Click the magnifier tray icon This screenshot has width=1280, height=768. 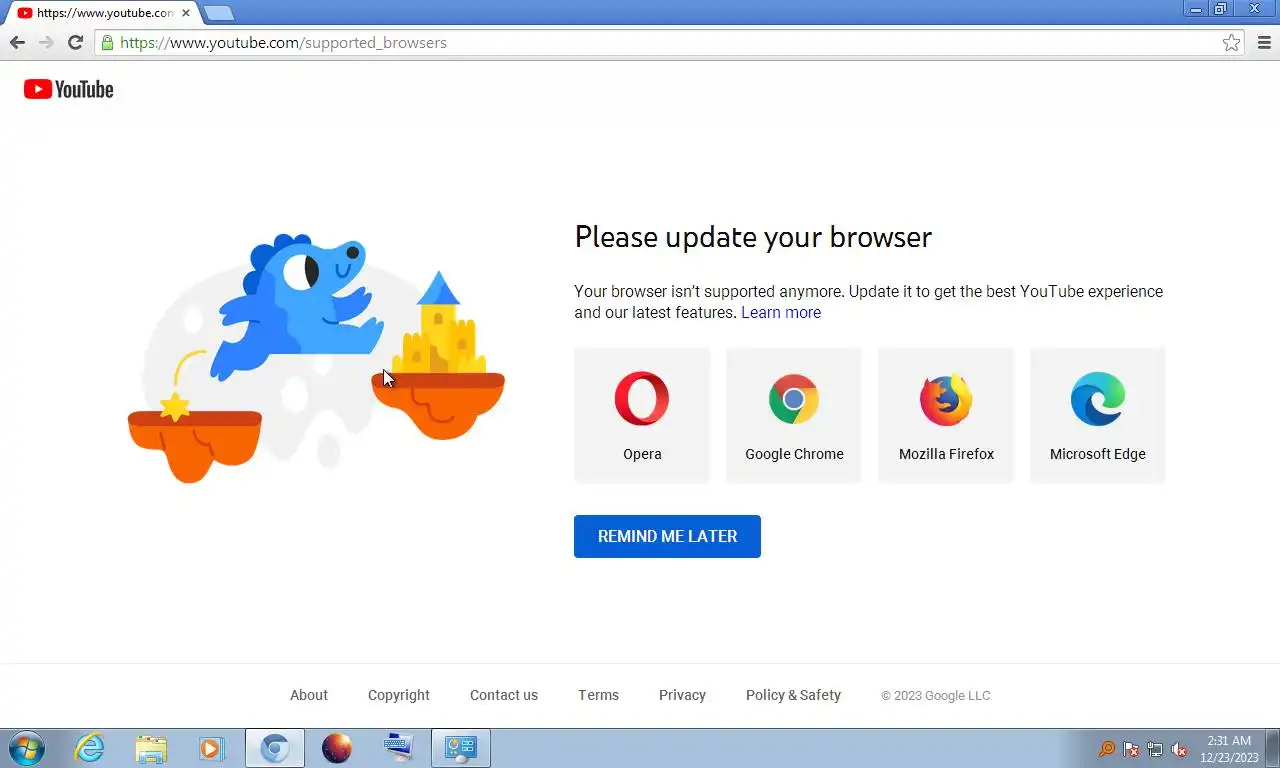[x=1107, y=749]
